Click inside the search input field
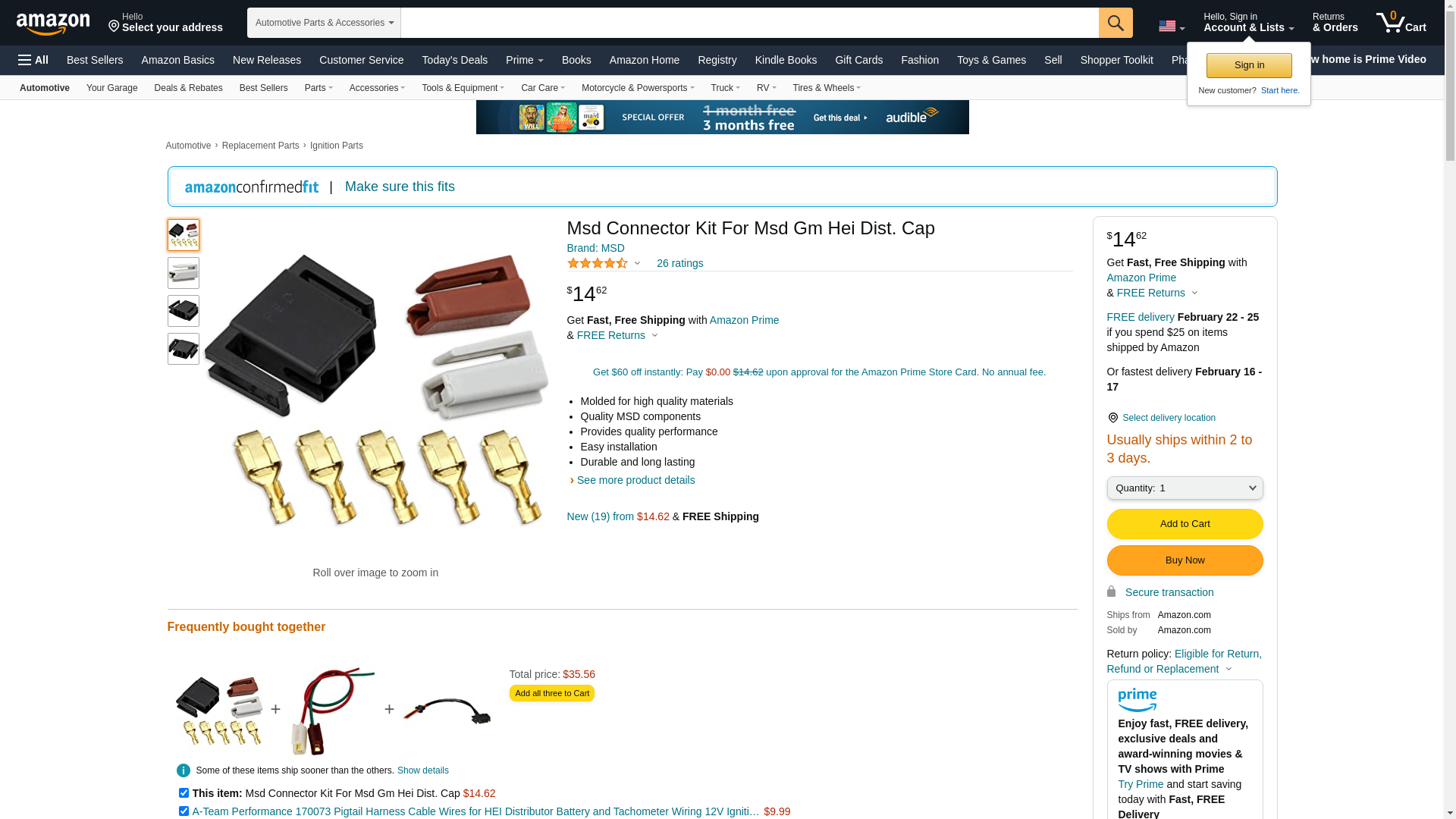The height and width of the screenshot is (819, 1456). pos(749,23)
